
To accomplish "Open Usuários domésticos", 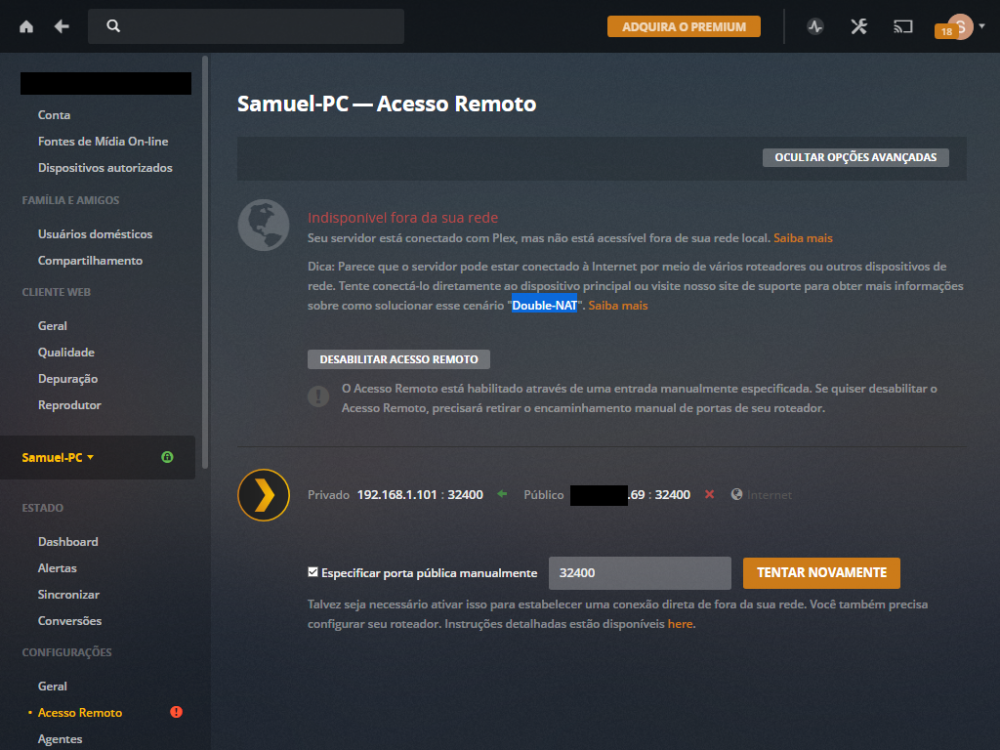I will [x=95, y=234].
